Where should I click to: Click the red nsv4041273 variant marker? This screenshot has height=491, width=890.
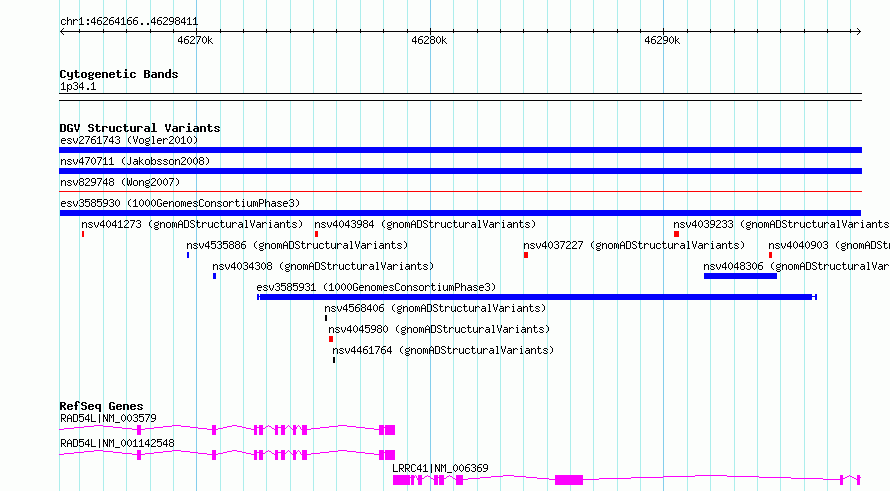click(x=83, y=234)
